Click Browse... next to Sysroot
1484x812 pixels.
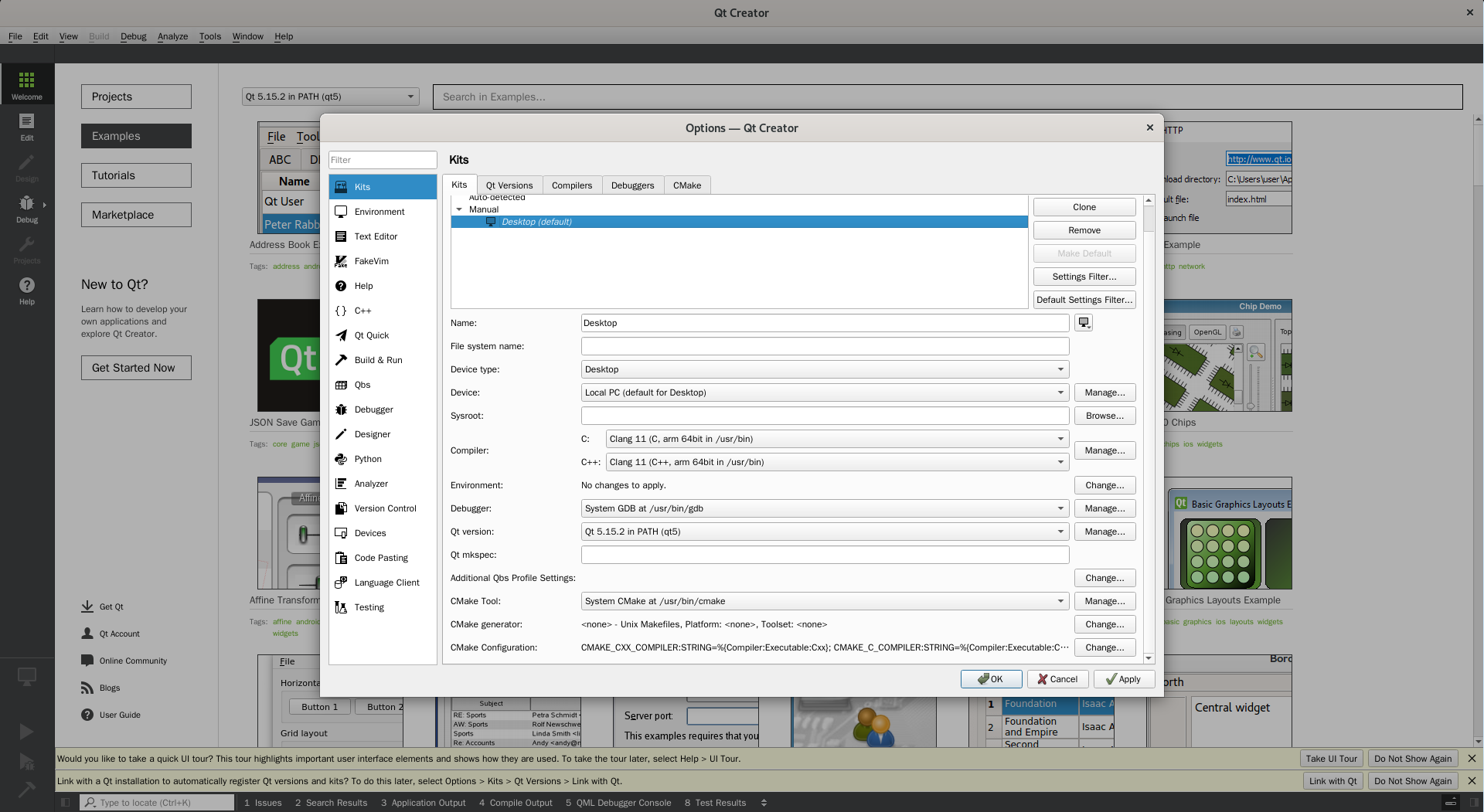pos(1104,416)
